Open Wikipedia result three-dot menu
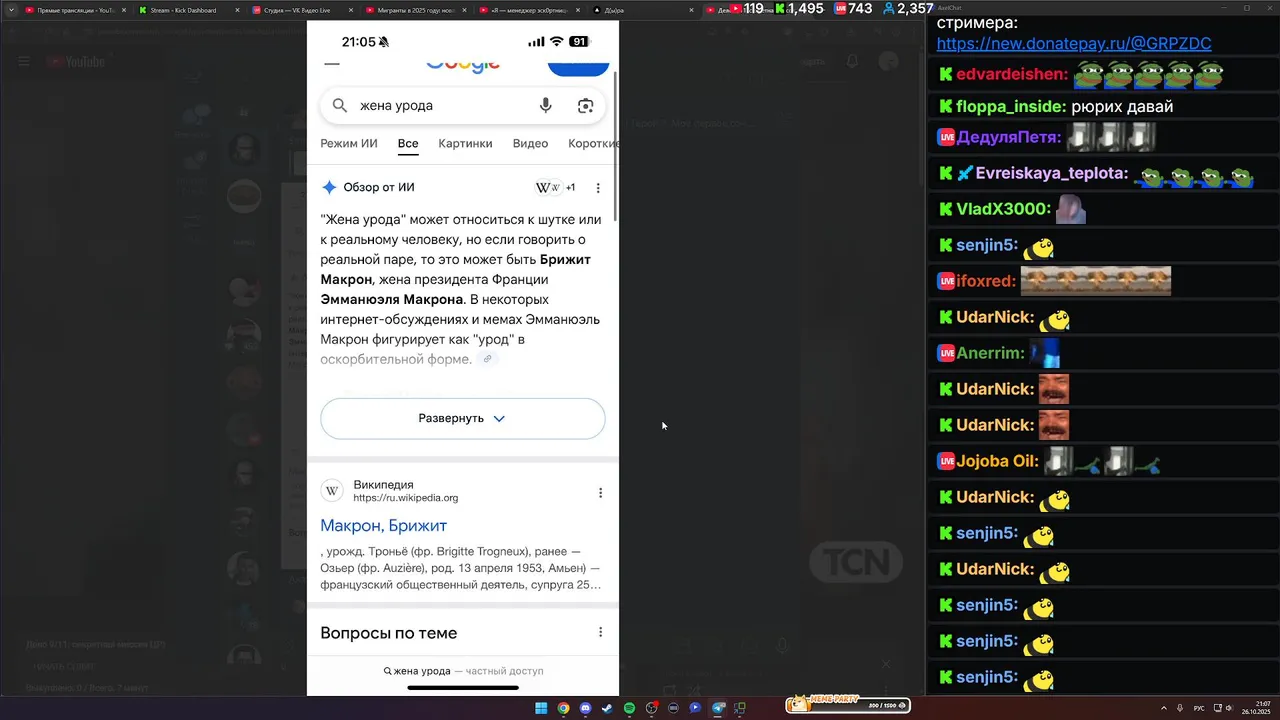1280x720 pixels. click(x=600, y=492)
